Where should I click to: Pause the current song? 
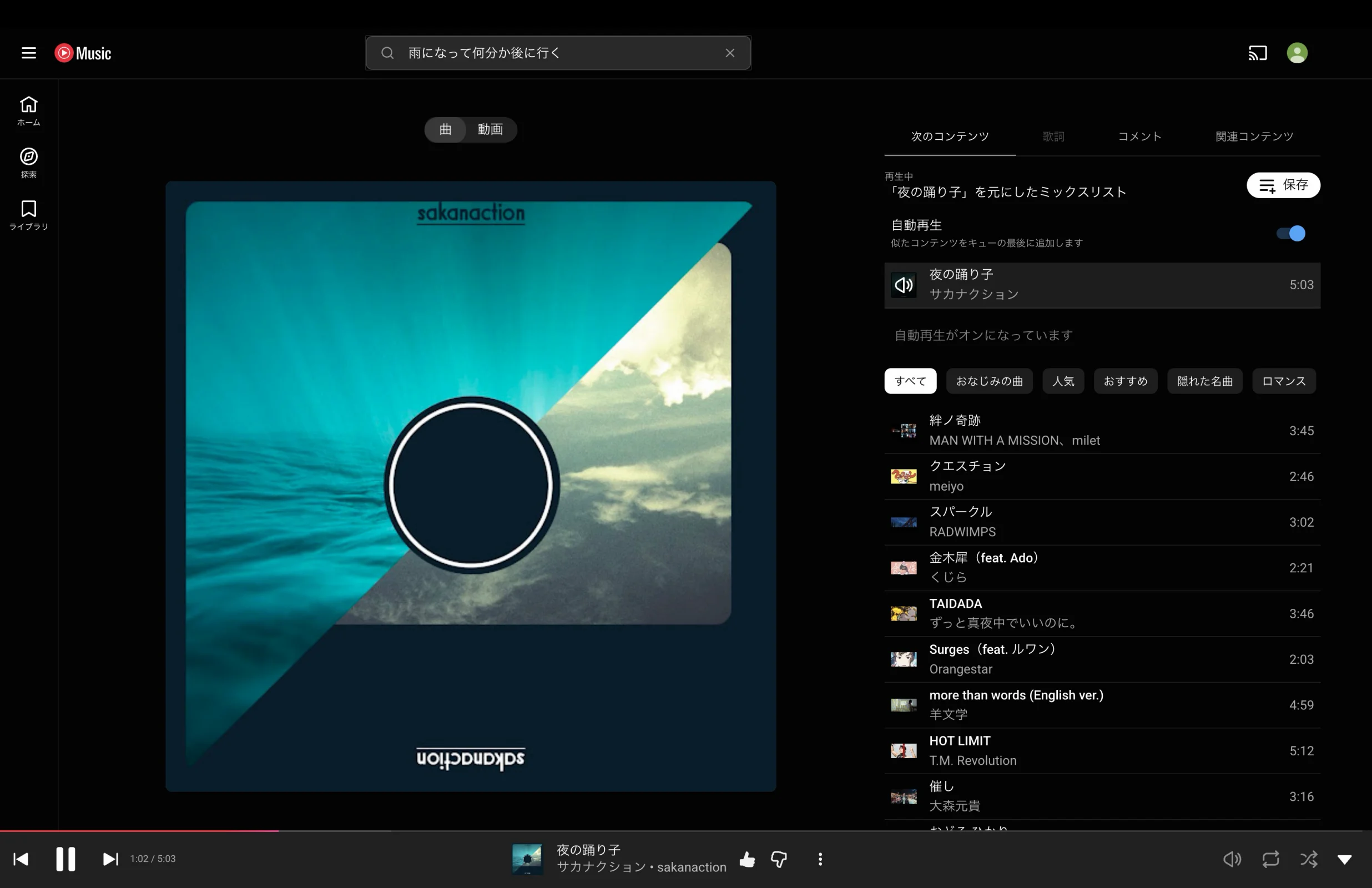point(65,859)
